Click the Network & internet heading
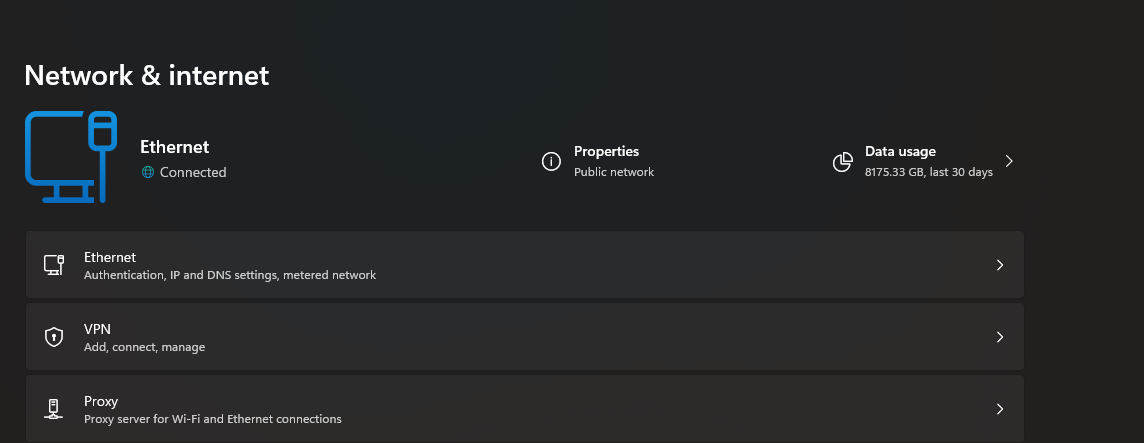This screenshot has height=443, width=1144. (147, 75)
